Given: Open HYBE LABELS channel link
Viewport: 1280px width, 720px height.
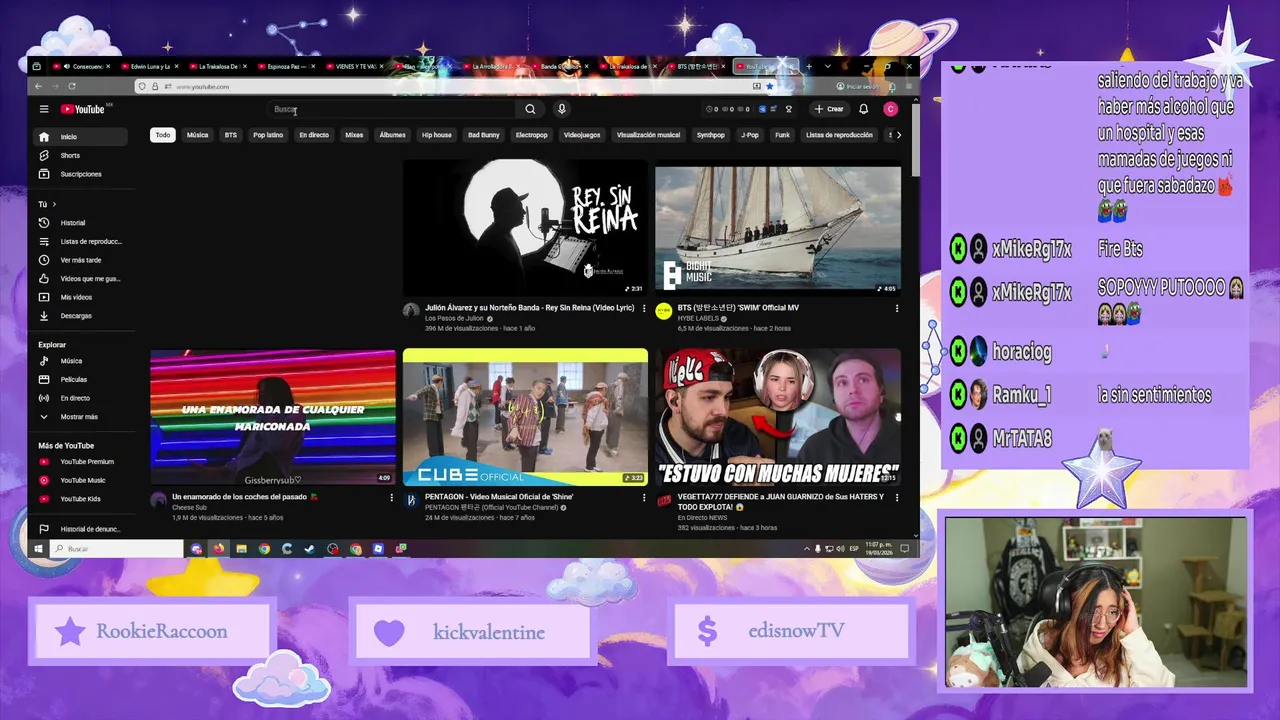Looking at the screenshot, I should point(698,319).
